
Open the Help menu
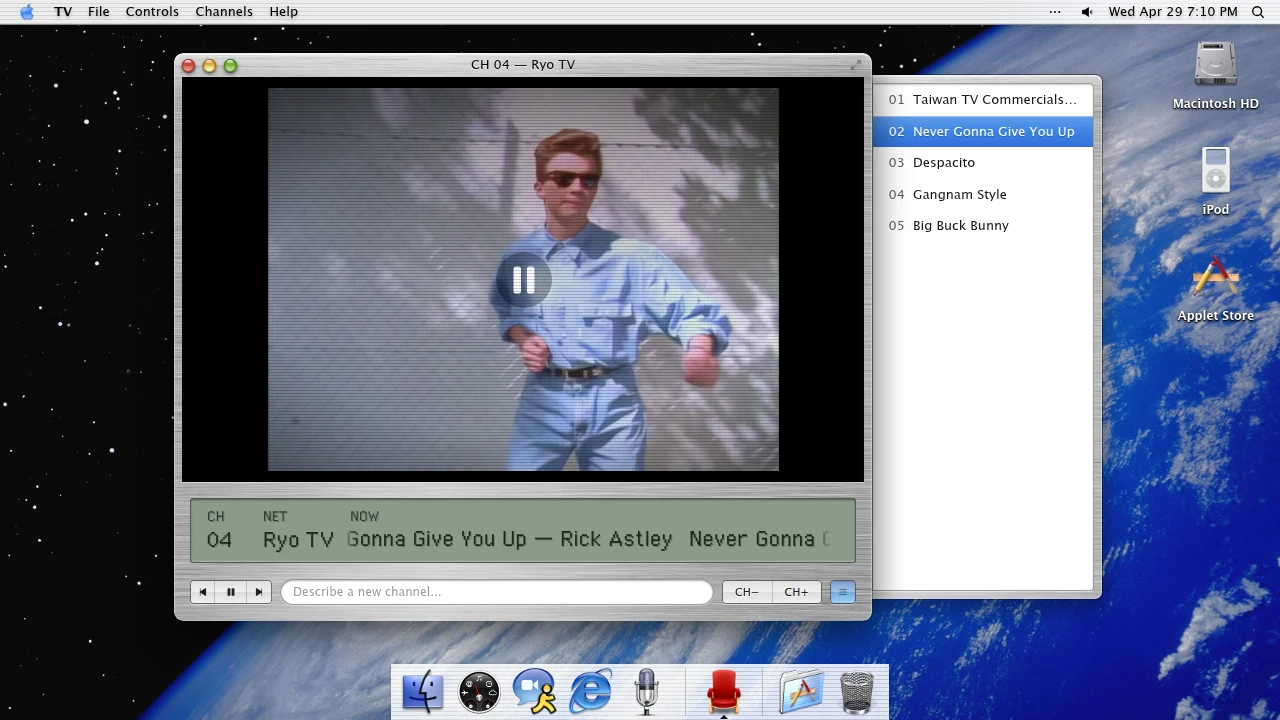(x=284, y=12)
